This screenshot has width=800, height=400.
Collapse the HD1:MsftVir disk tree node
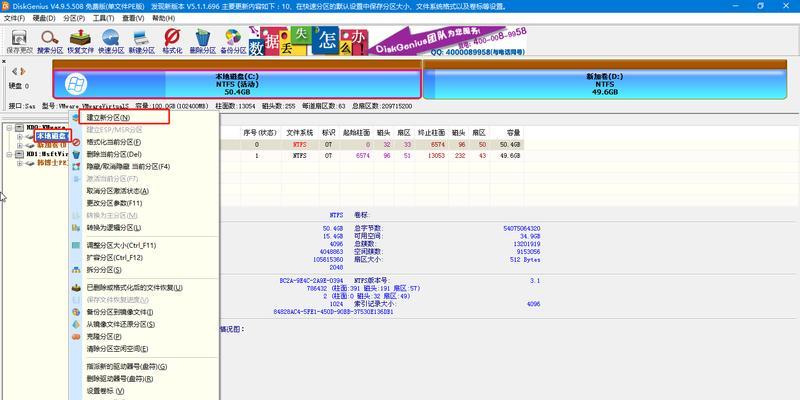[10, 154]
